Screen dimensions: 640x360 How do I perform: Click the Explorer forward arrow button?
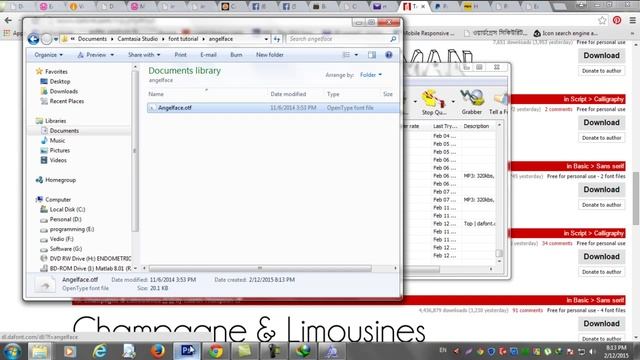47,39
